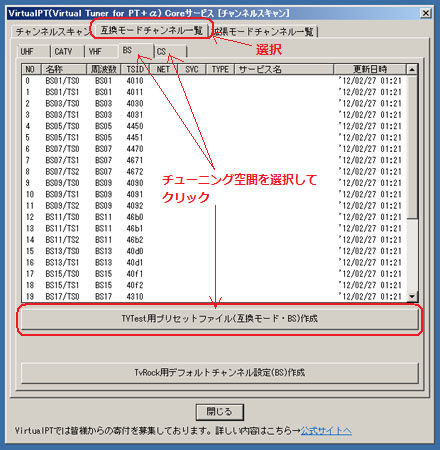Screen dimensions: 440x450
Task: Select row BS17/TS0
Action: click(214, 296)
